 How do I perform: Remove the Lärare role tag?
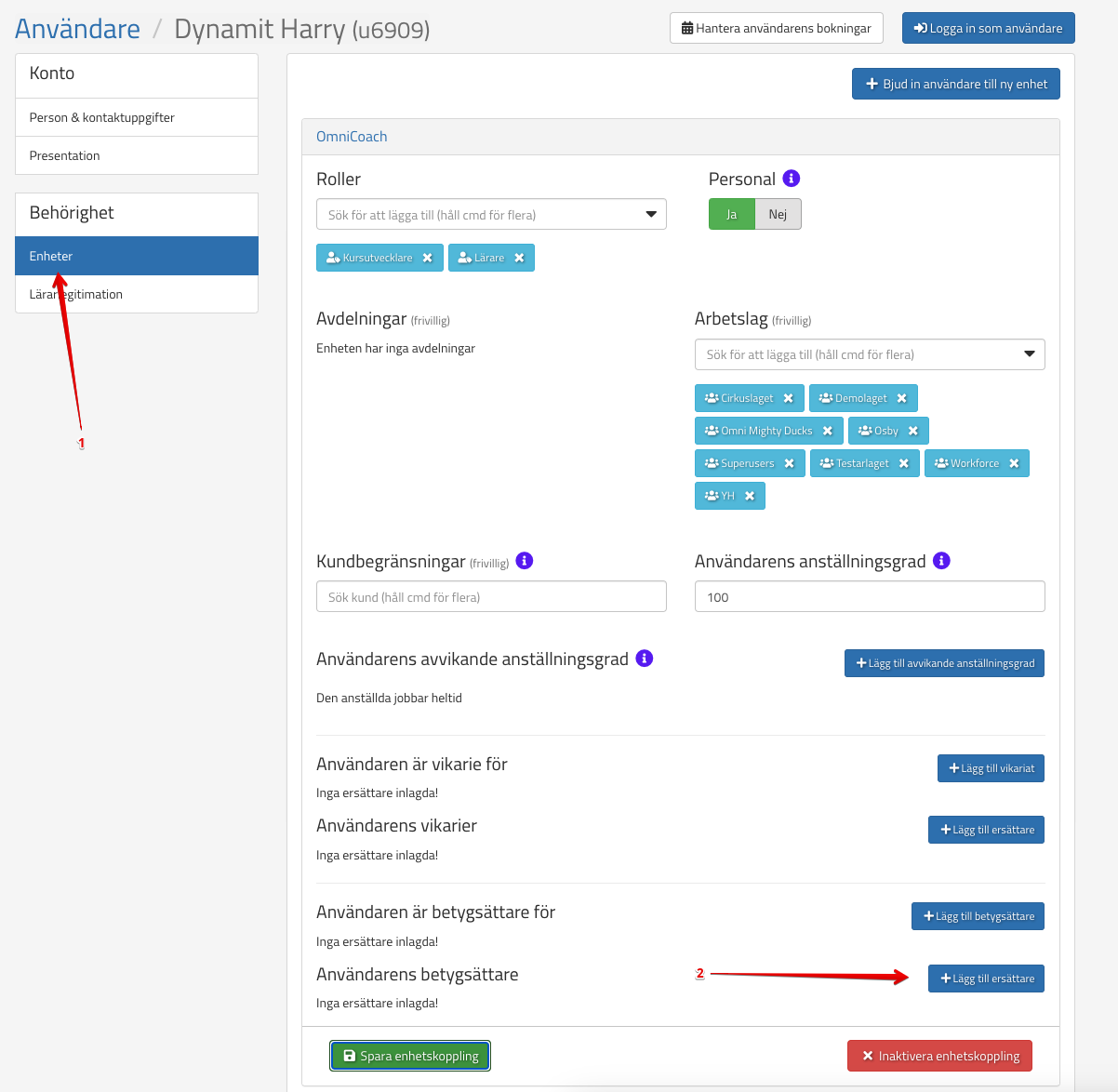tap(519, 259)
